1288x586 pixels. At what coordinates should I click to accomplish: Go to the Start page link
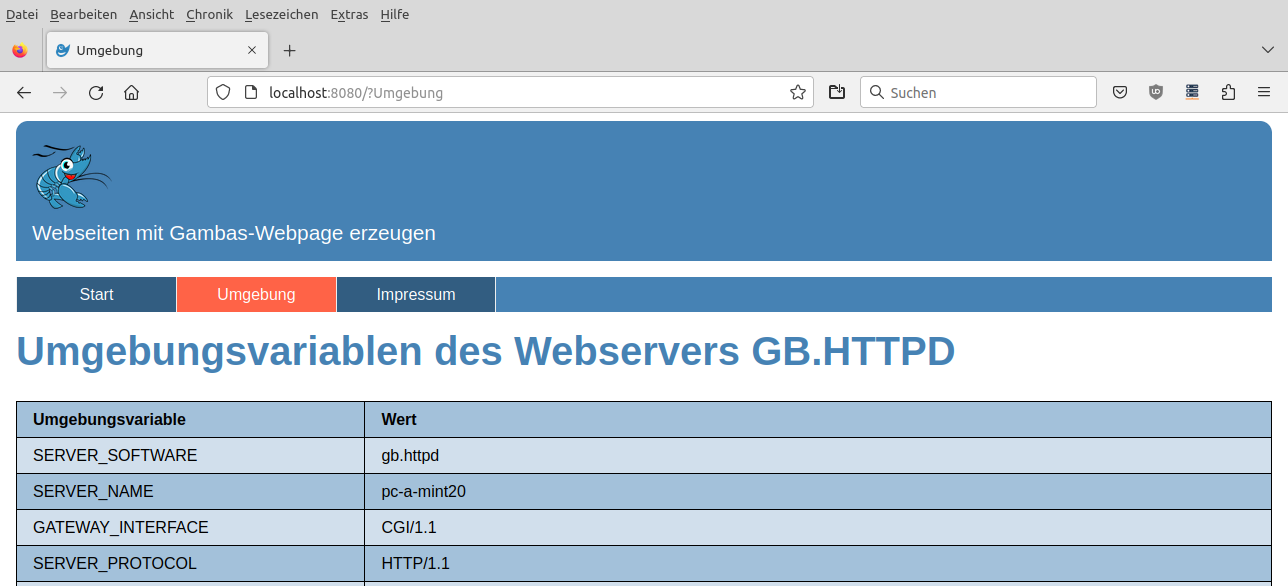[97, 295]
